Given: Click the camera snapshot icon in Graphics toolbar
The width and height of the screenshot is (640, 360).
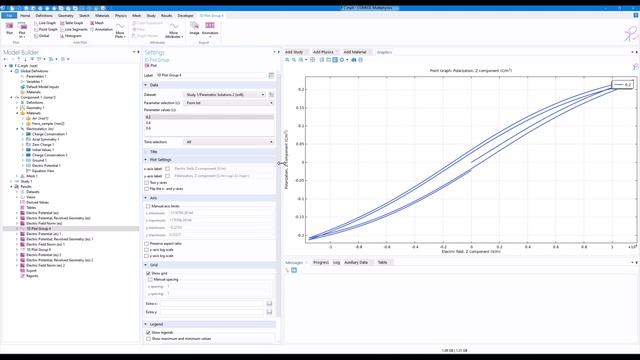Looking at the screenshot, I should tap(354, 60).
